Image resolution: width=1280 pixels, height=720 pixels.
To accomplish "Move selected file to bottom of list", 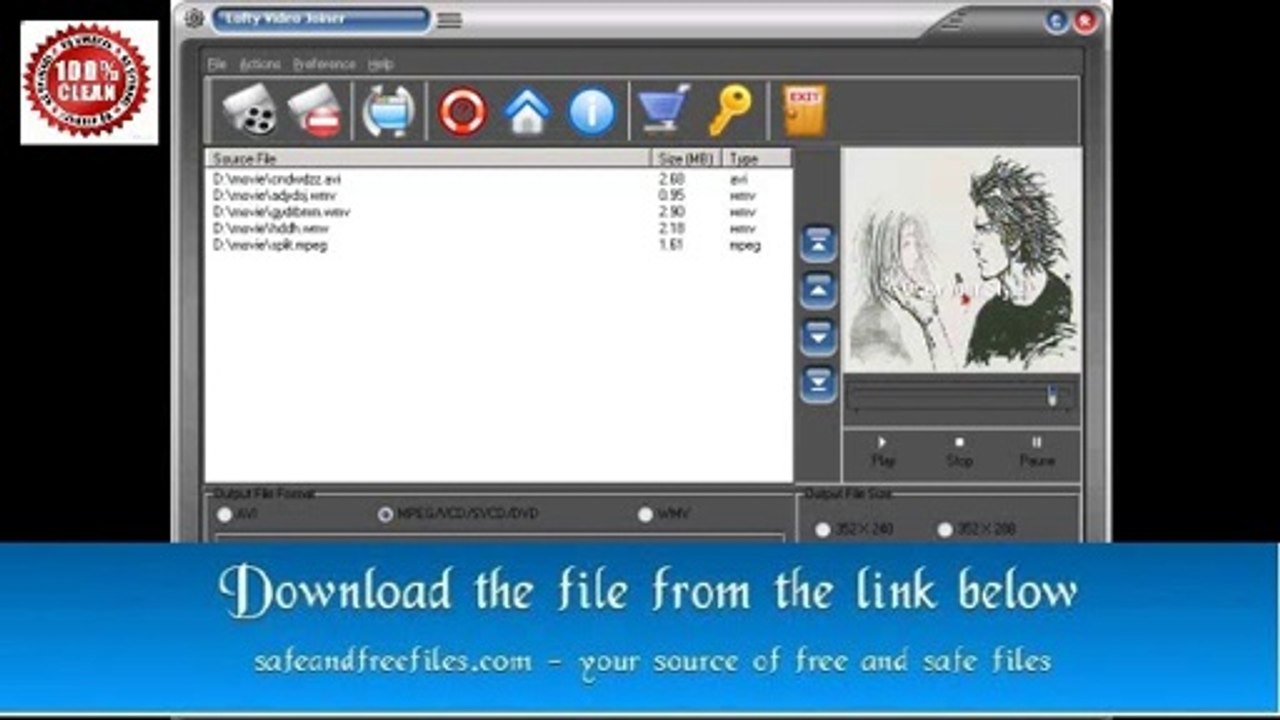I will pos(818,384).
